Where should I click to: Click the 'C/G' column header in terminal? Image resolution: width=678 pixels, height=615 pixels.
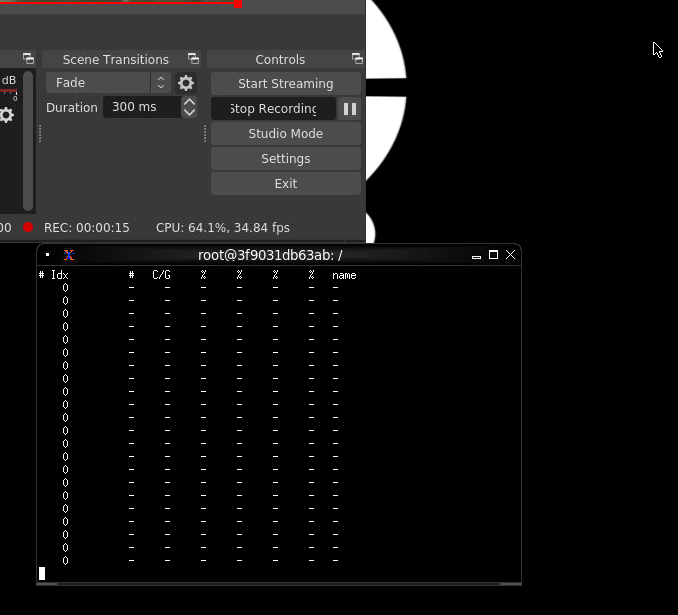[161, 275]
